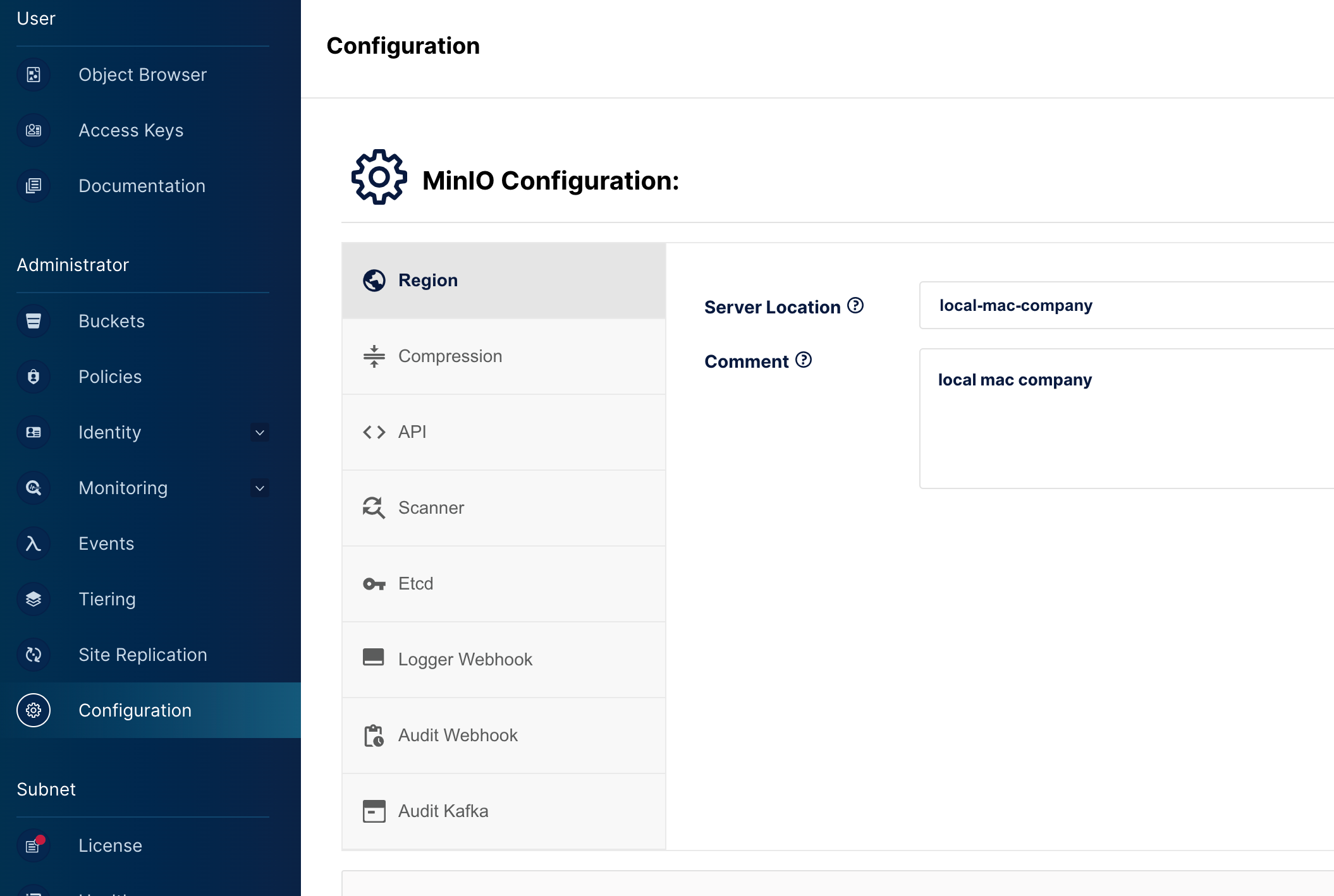This screenshot has width=1334, height=896.
Task: Click the Comment help icon
Action: tap(804, 360)
